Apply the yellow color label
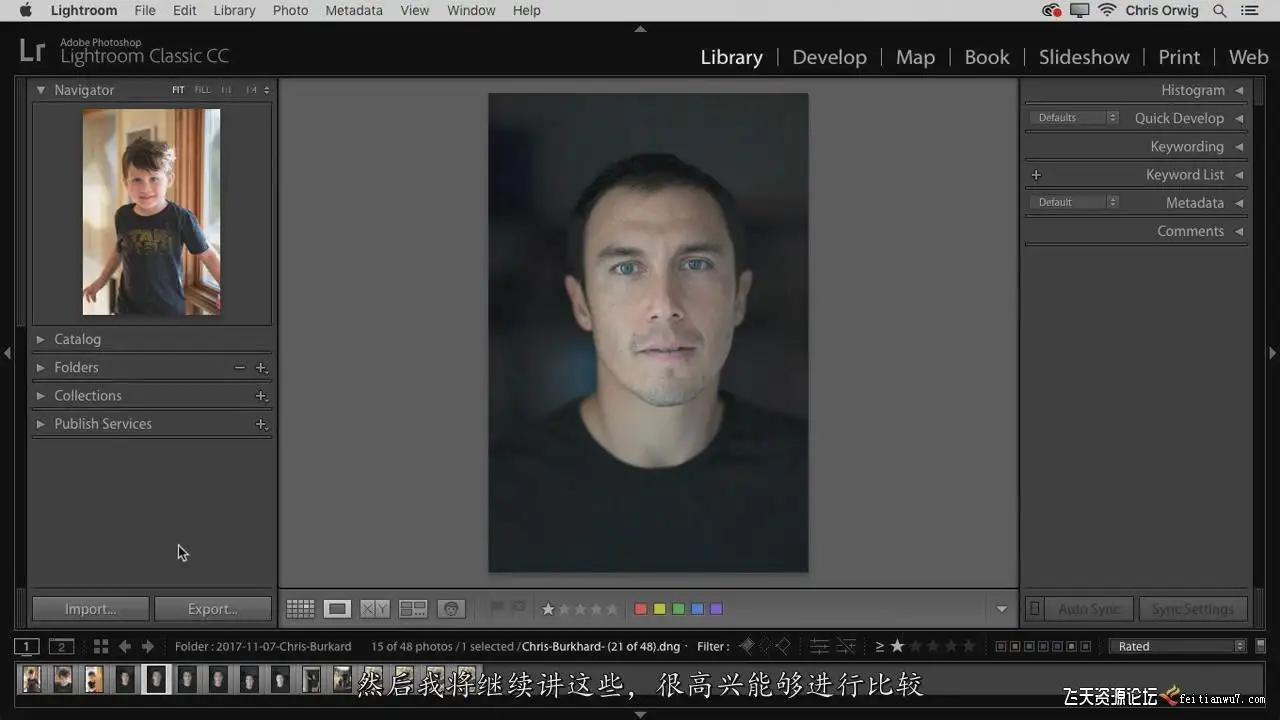 tap(660, 609)
